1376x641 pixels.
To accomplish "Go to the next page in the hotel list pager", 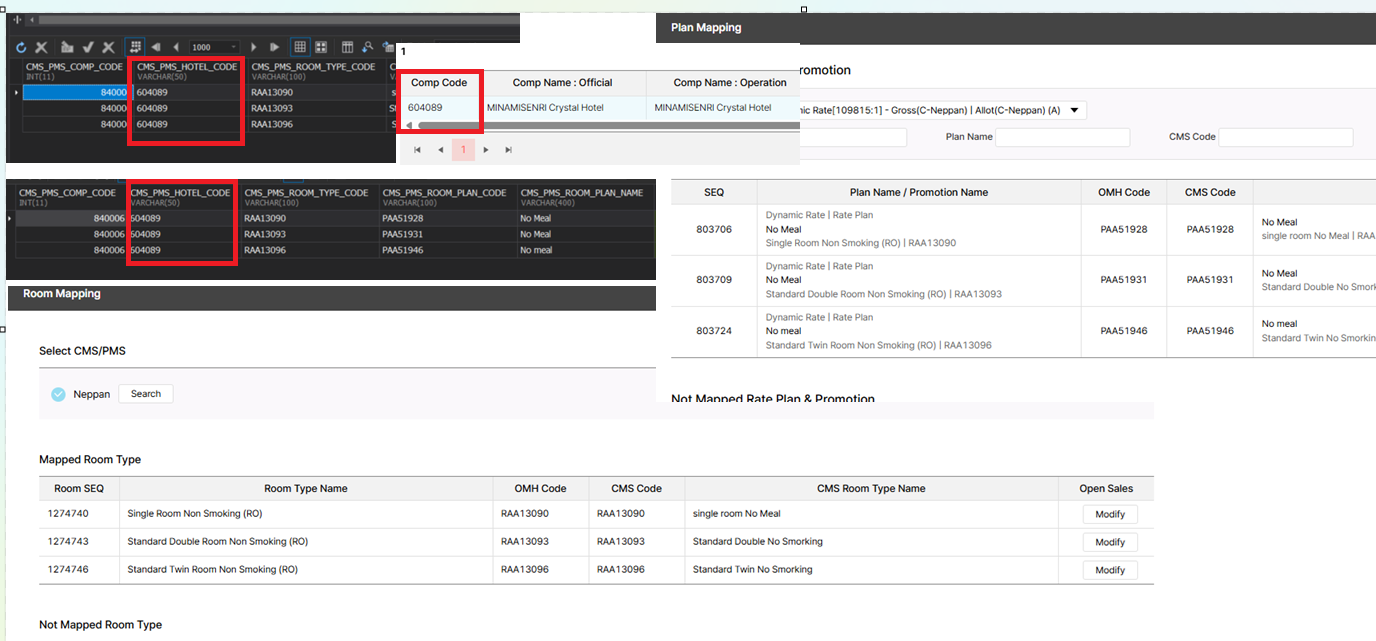I will pyautogui.click(x=486, y=150).
